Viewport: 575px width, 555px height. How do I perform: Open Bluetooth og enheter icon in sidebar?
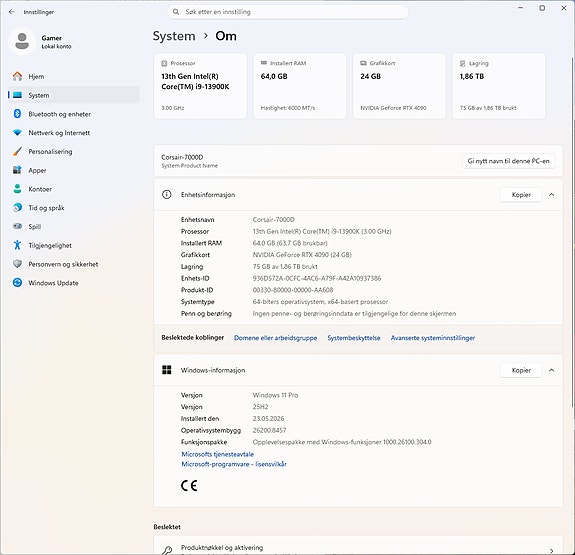pyautogui.click(x=17, y=114)
